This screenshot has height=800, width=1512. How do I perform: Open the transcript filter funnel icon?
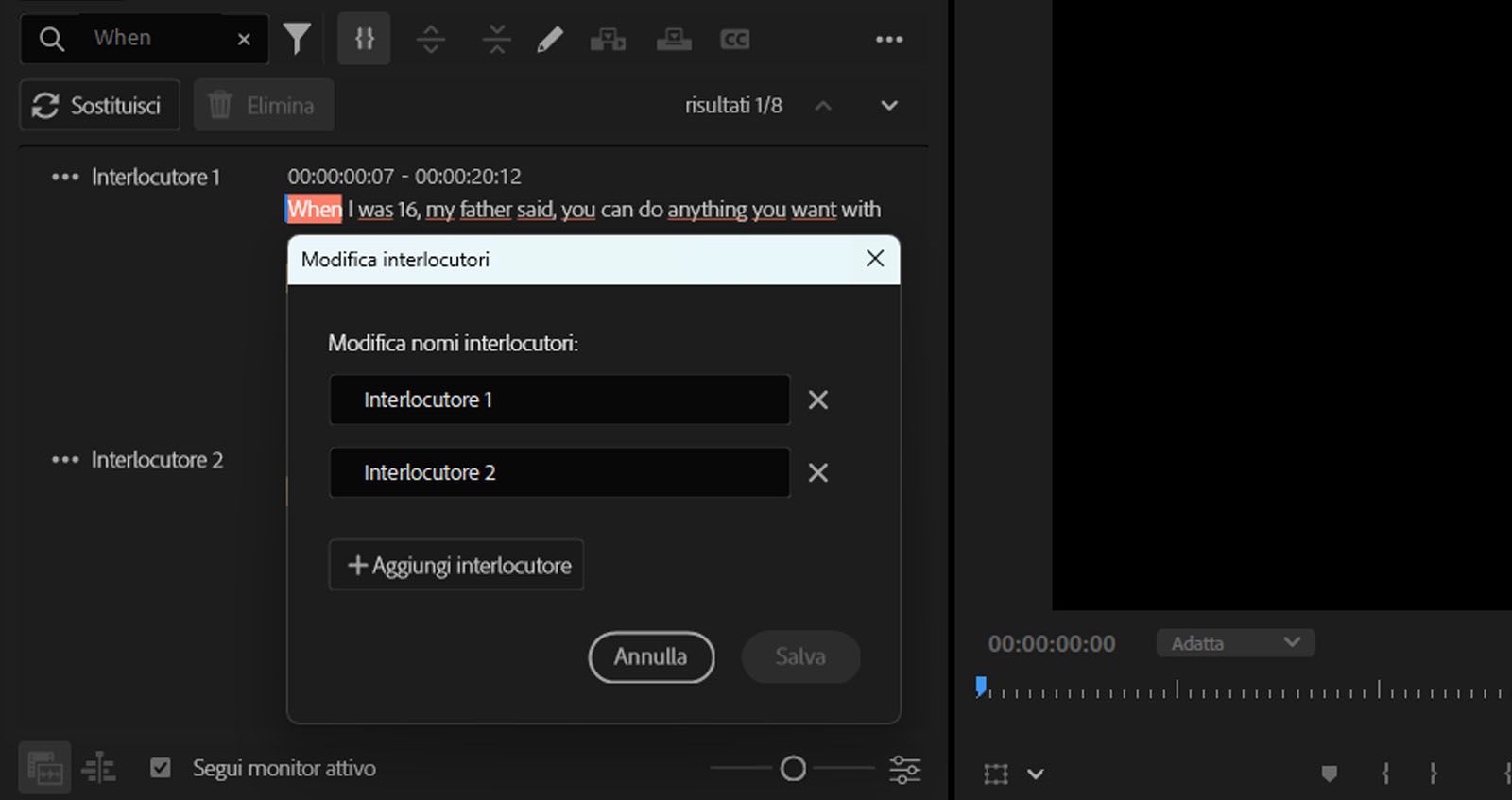[297, 39]
